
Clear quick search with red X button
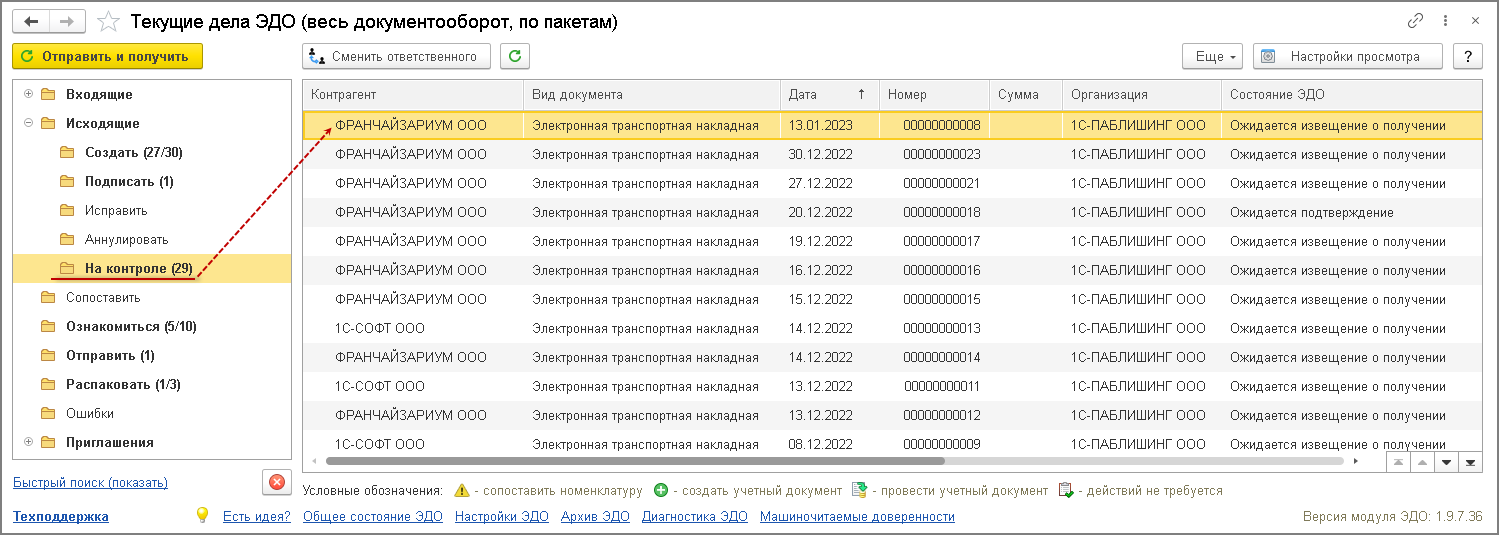click(277, 482)
